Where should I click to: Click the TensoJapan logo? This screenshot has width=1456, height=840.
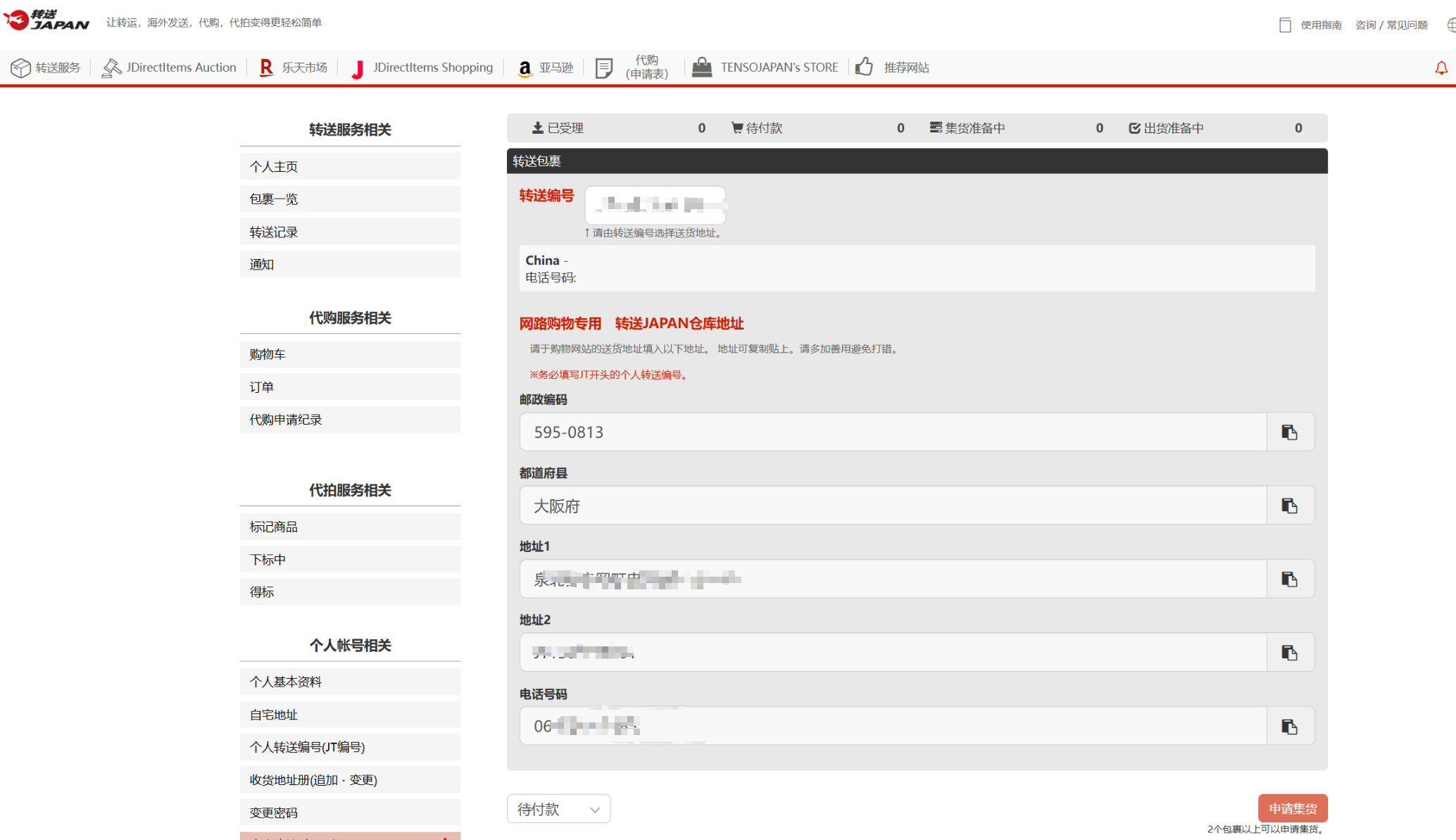(46, 20)
